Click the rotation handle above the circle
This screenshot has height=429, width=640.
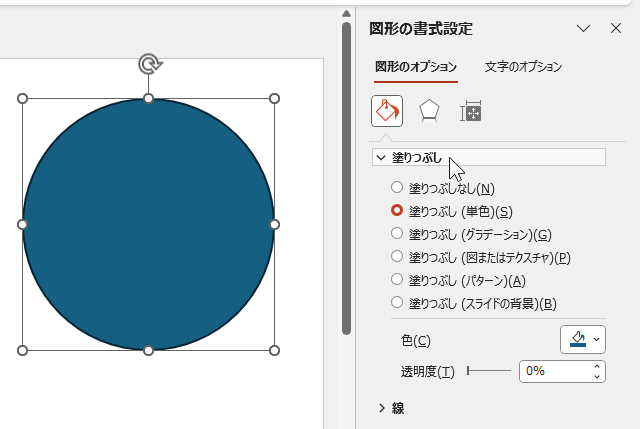tap(150, 64)
